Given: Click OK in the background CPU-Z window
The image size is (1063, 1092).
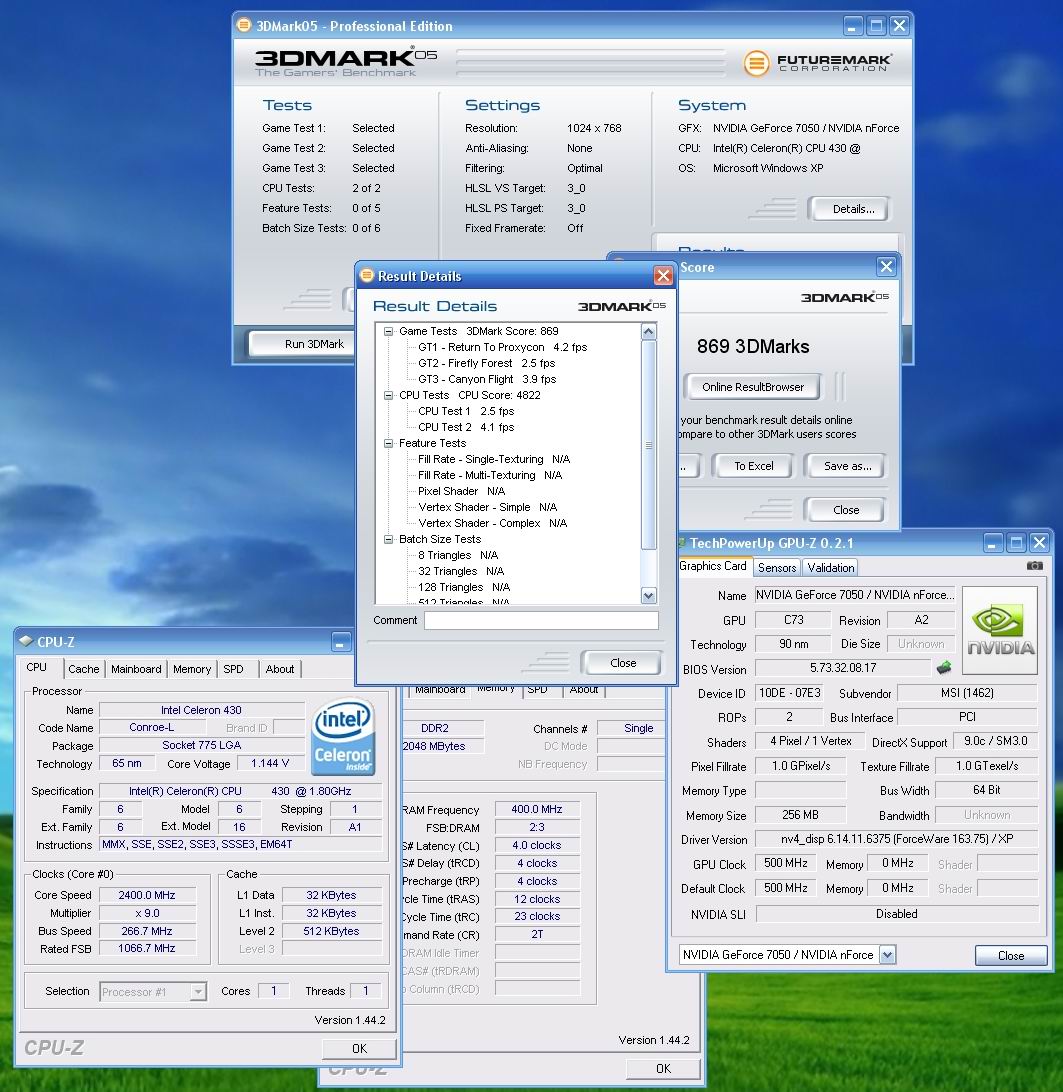Looking at the screenshot, I should pos(663,1068).
